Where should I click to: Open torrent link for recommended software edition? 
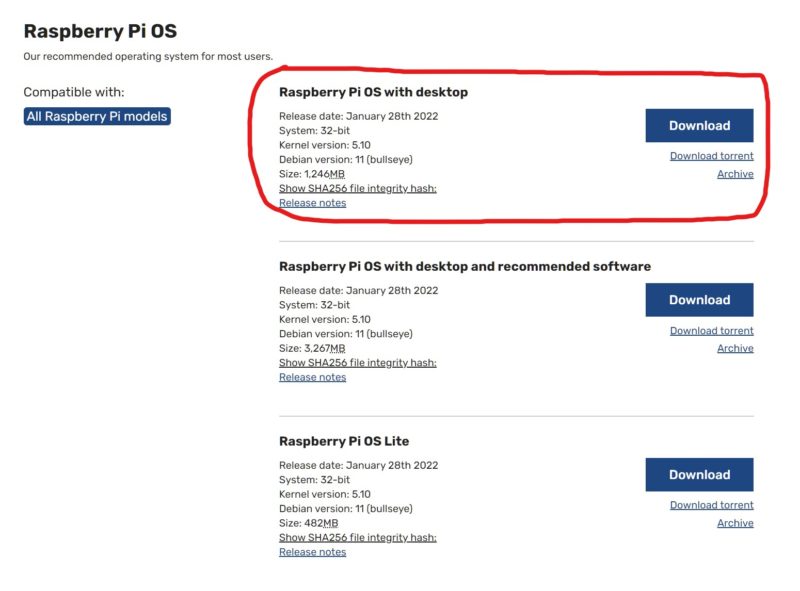click(711, 331)
